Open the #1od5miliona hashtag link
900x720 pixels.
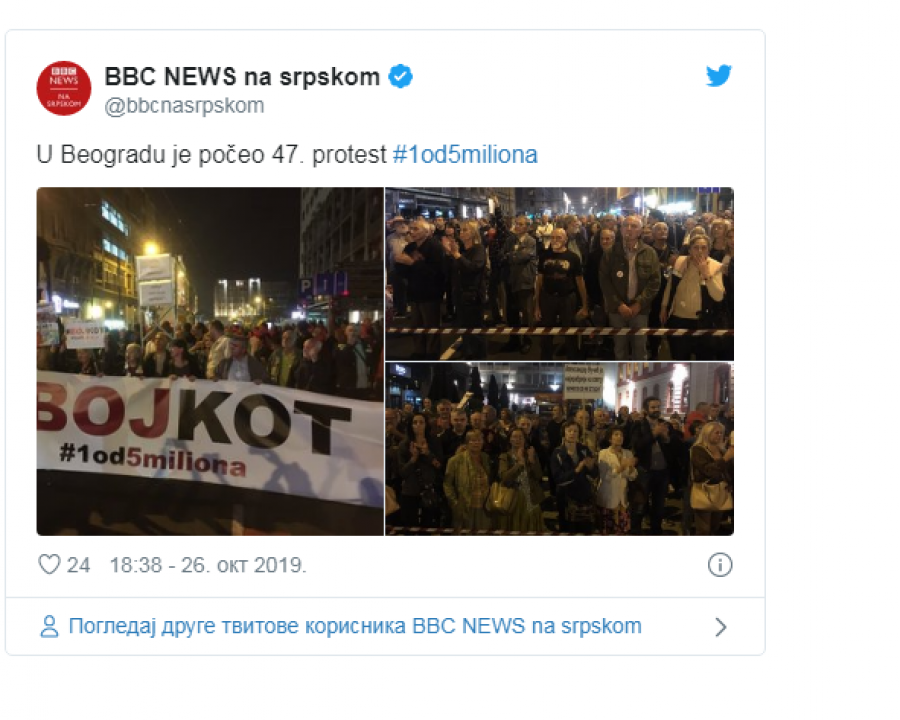[465, 155]
